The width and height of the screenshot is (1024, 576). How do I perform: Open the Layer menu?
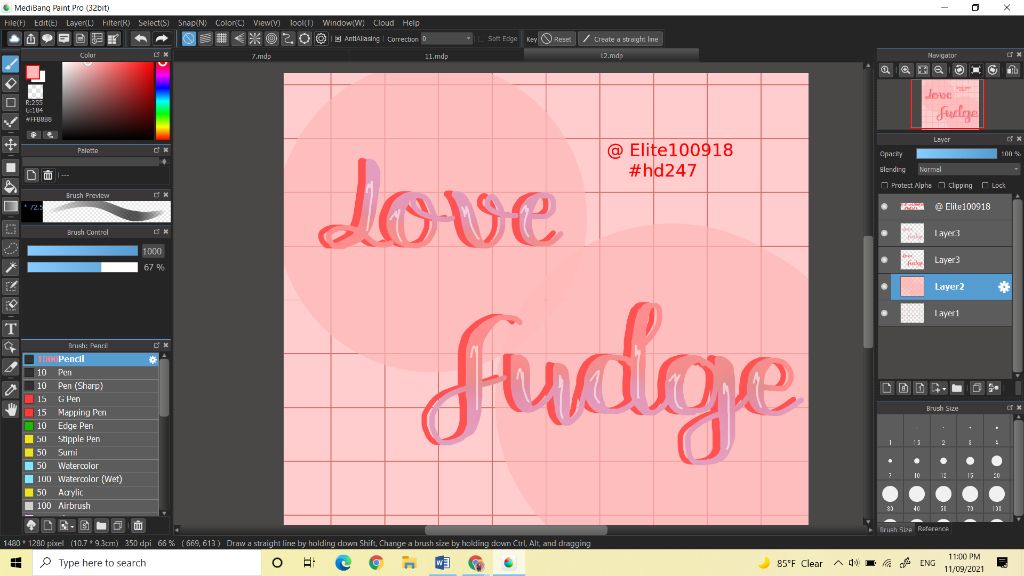(80, 23)
